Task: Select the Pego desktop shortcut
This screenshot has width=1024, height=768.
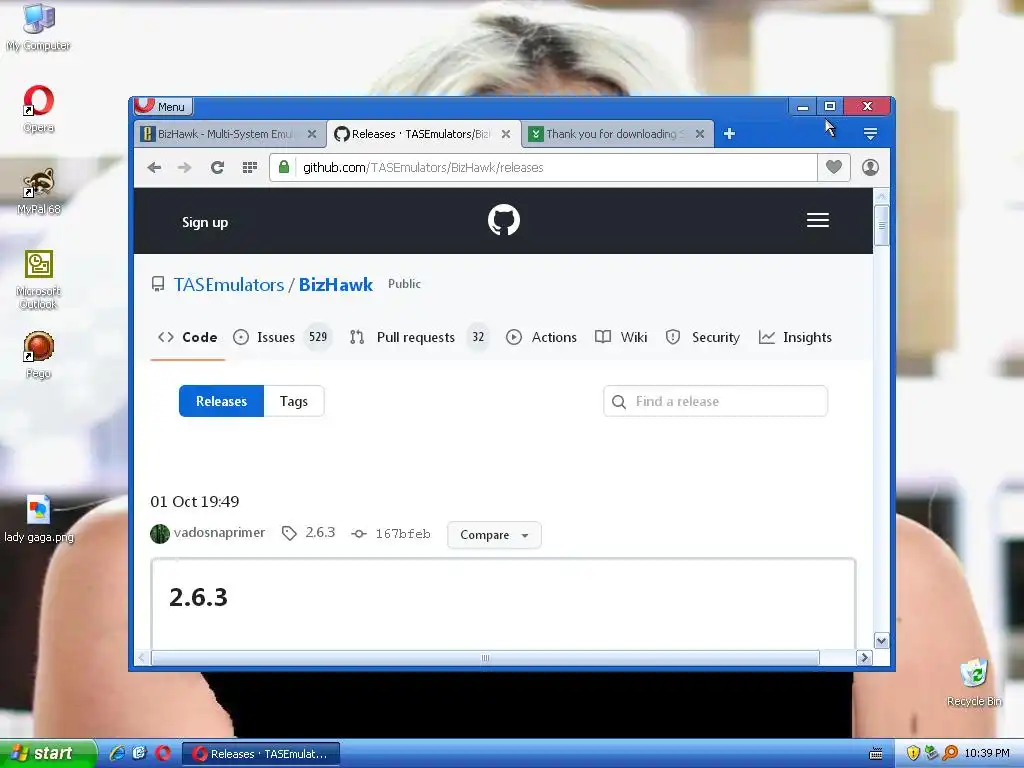Action: click(x=39, y=355)
